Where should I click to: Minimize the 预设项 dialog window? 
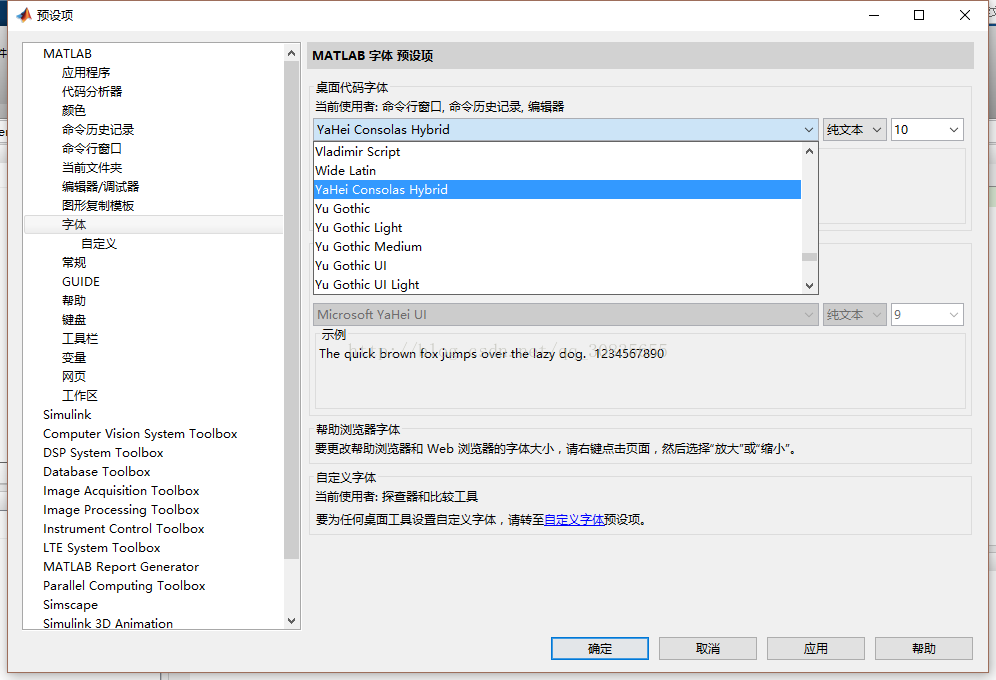pos(874,15)
